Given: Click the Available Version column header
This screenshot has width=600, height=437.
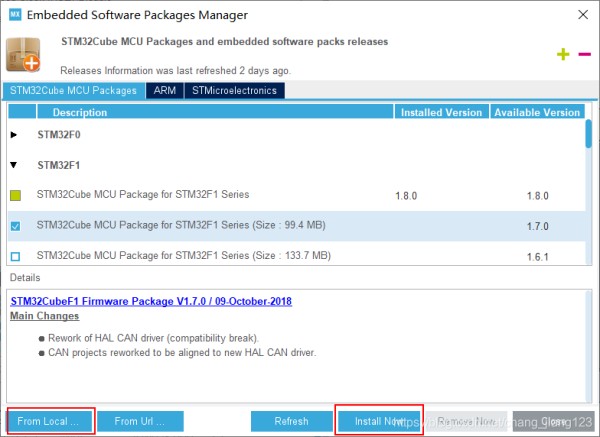Looking at the screenshot, I should coord(537,112).
